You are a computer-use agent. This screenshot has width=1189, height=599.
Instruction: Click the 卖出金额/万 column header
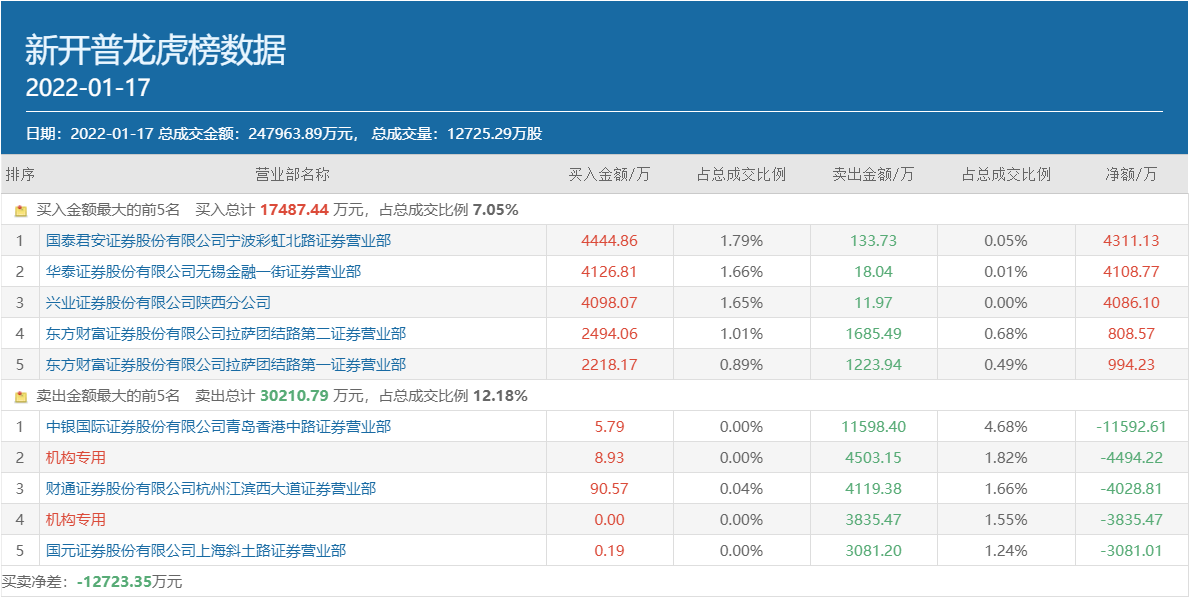tap(873, 175)
